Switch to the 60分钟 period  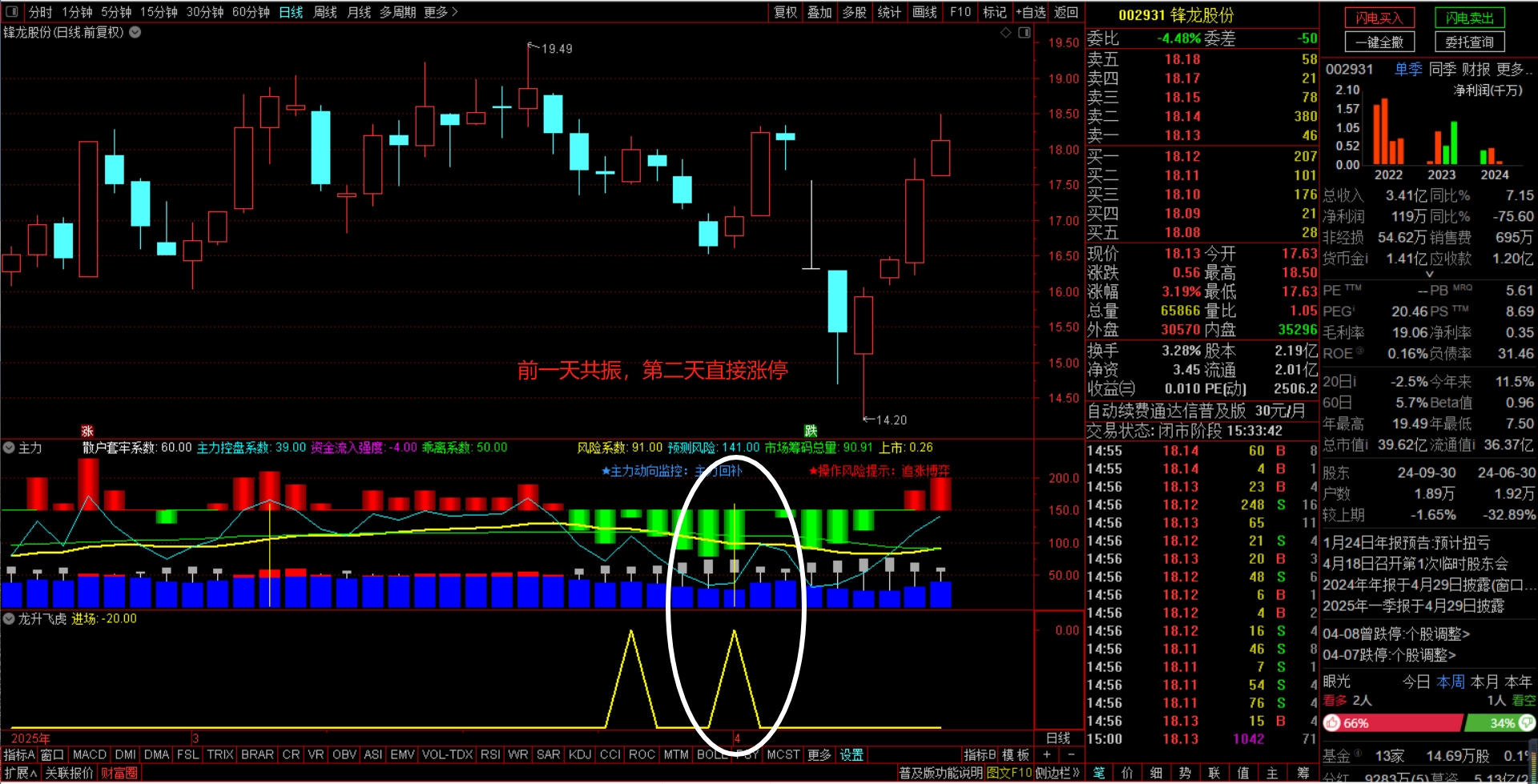click(x=251, y=12)
